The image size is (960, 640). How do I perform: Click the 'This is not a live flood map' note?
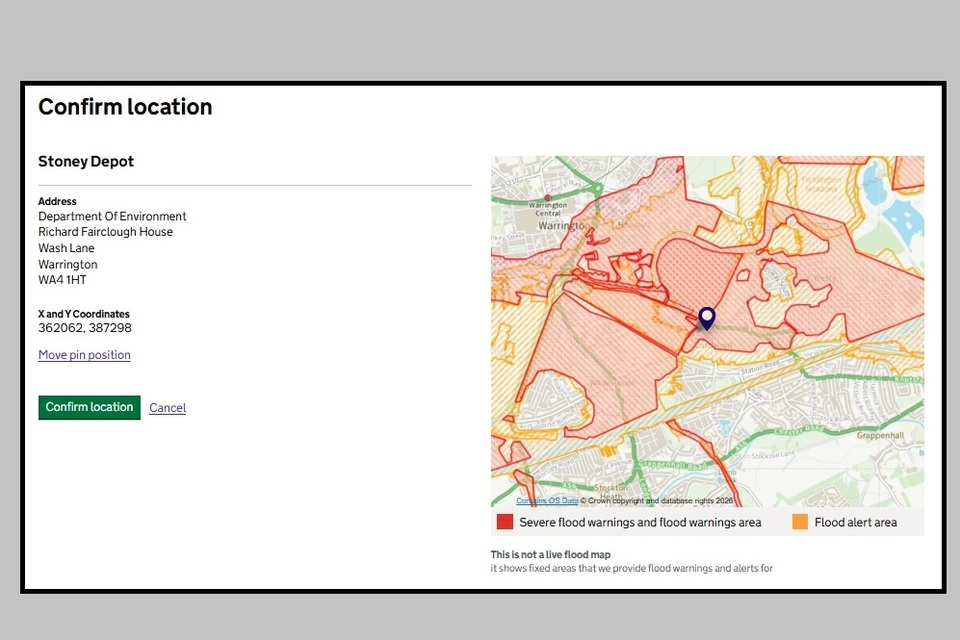click(550, 554)
